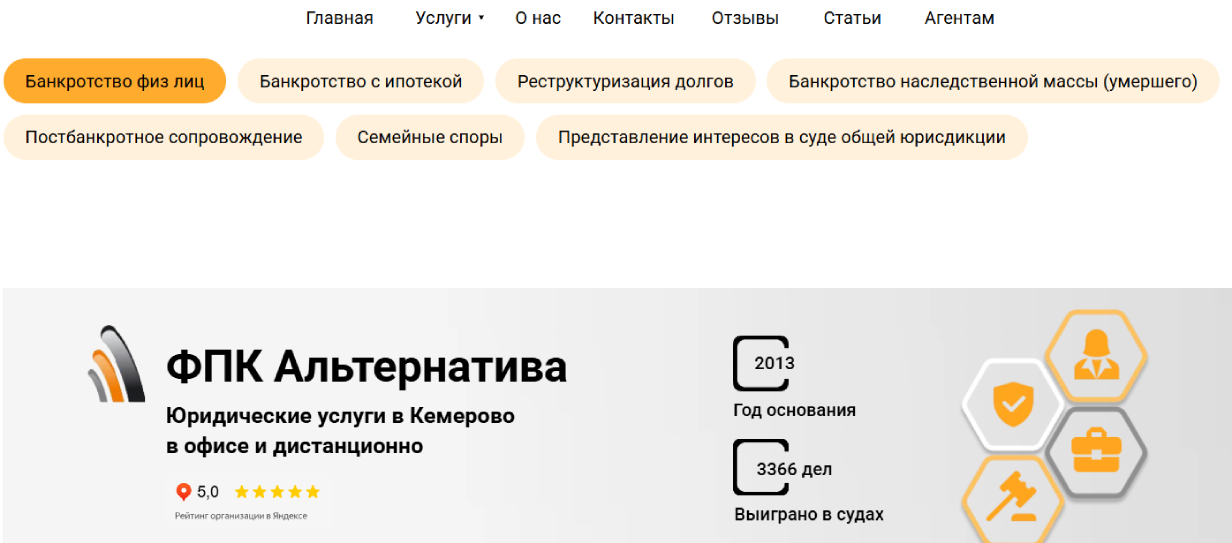
Task: Click the gavel hexagon icon
Action: (x=1012, y=499)
